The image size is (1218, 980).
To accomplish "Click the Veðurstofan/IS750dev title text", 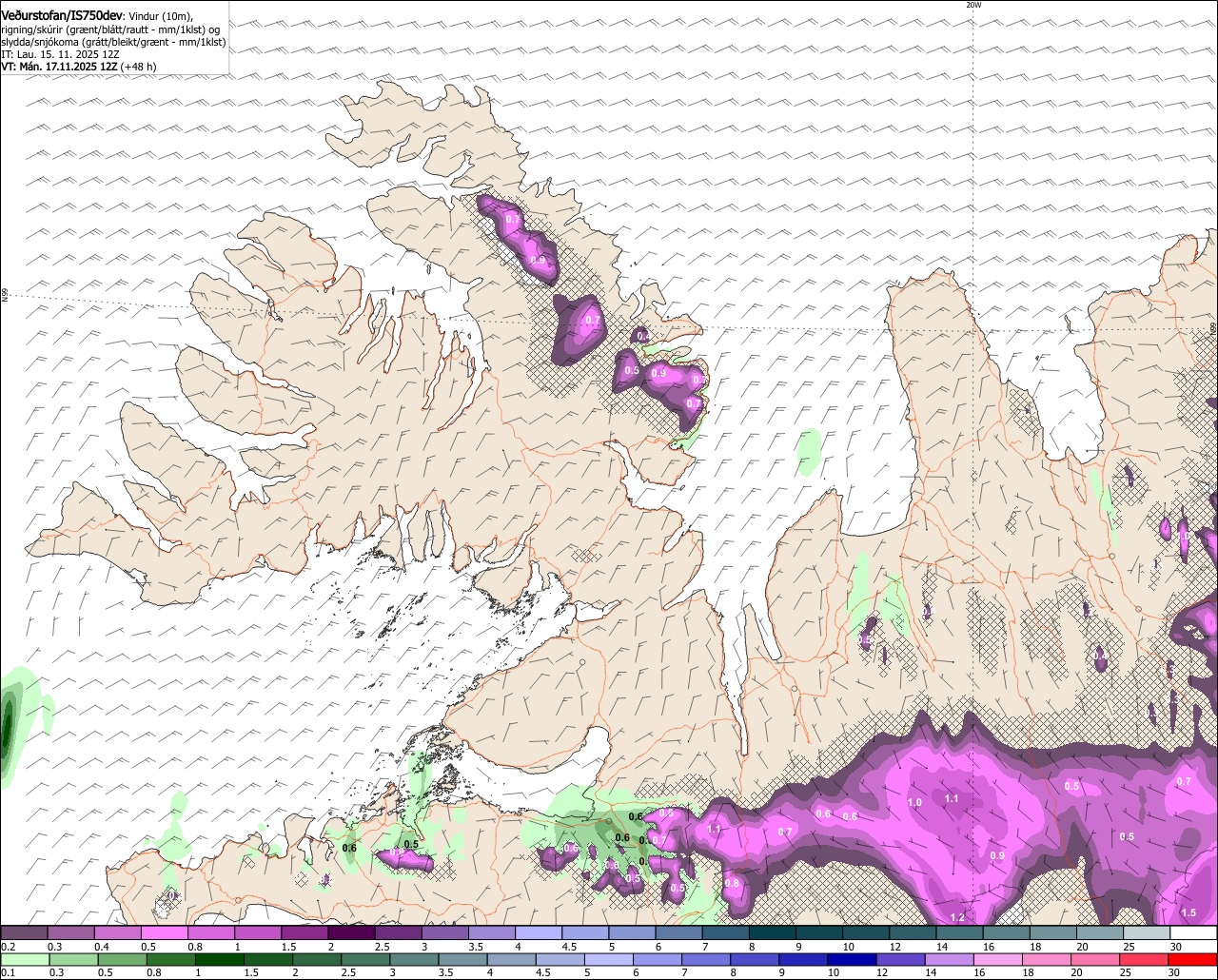I will coord(62,15).
